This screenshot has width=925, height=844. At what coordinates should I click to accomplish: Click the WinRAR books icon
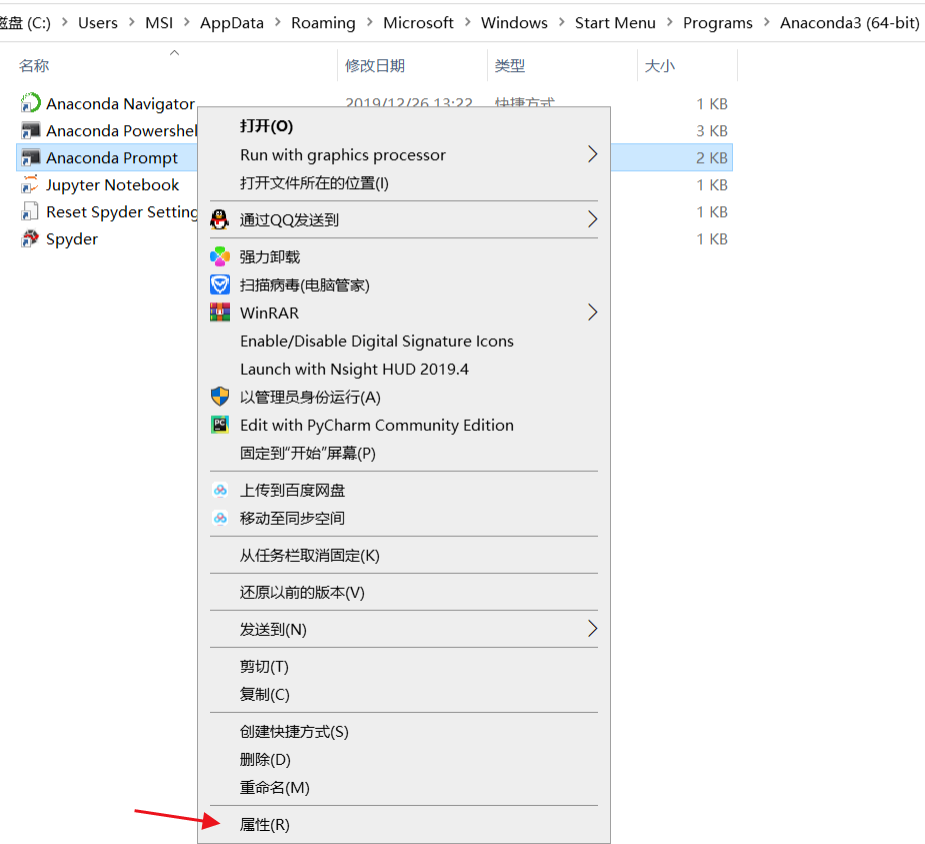tap(219, 313)
